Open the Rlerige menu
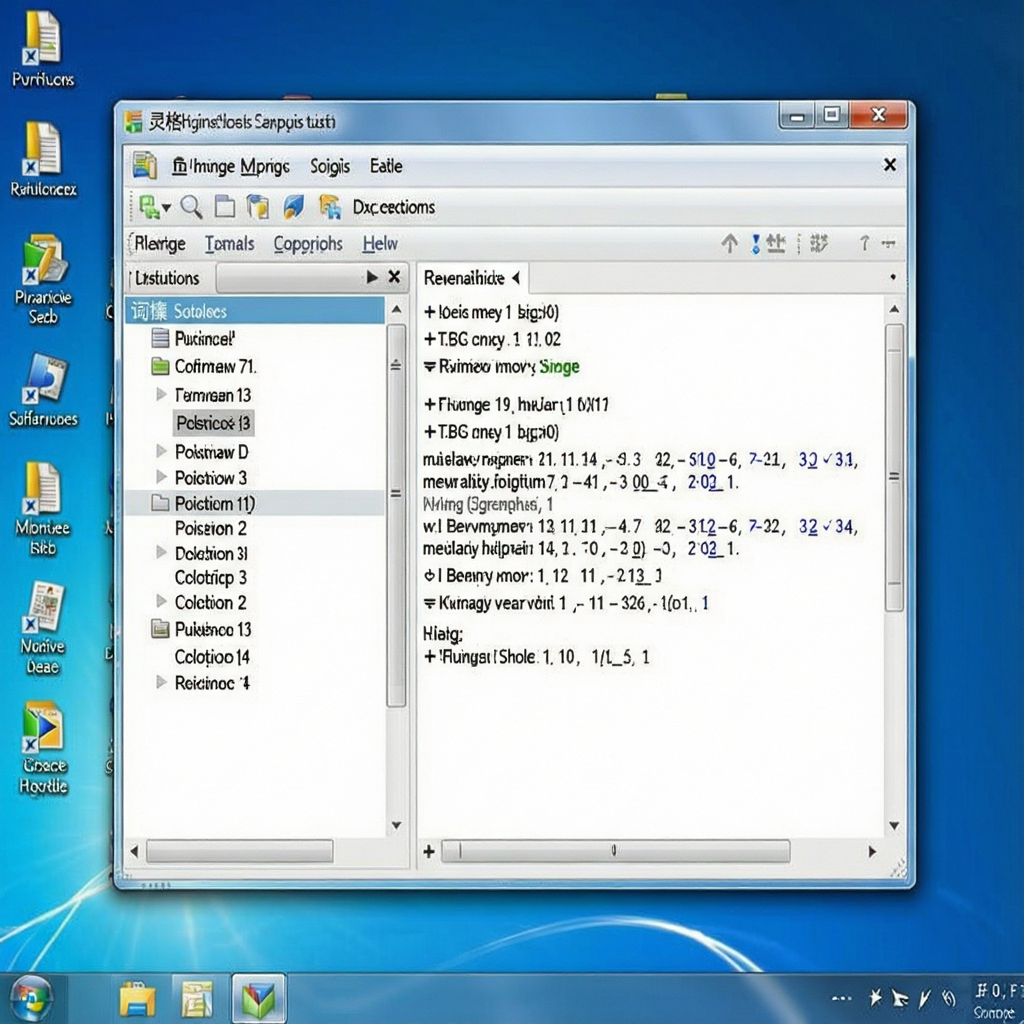This screenshot has width=1024, height=1024. pos(160,244)
